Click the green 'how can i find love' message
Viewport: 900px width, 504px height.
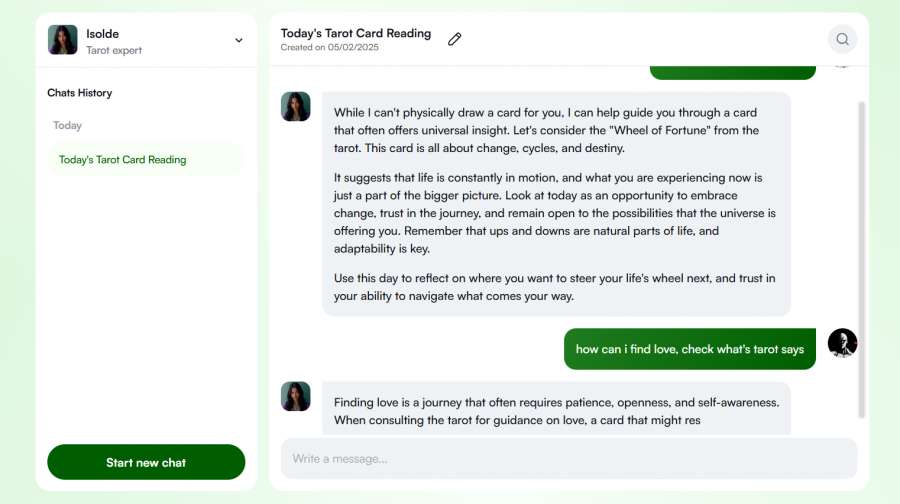click(689, 349)
